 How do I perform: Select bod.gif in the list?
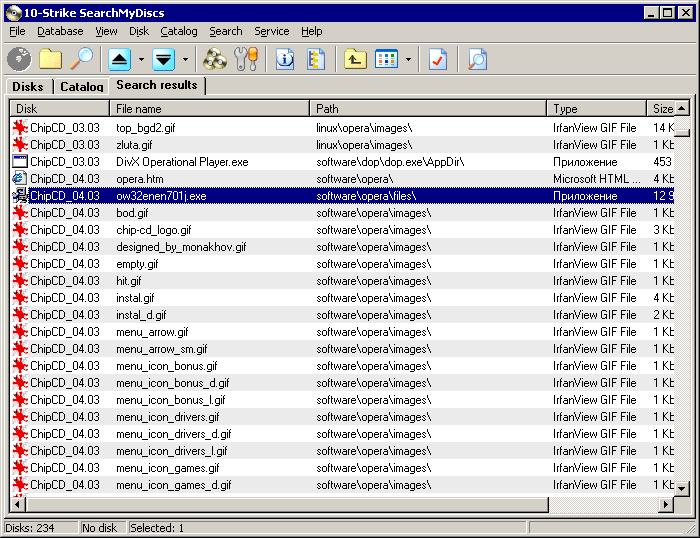click(x=342, y=213)
